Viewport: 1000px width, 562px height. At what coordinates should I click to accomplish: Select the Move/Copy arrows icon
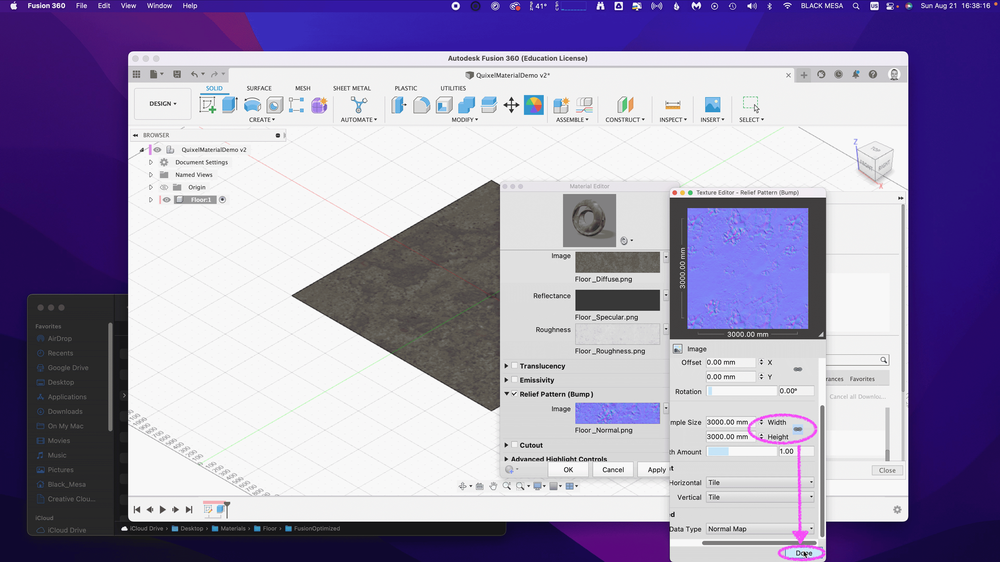[x=511, y=105]
